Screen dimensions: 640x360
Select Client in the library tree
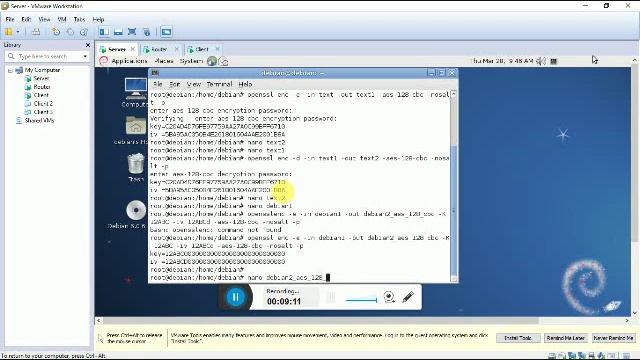(41, 95)
